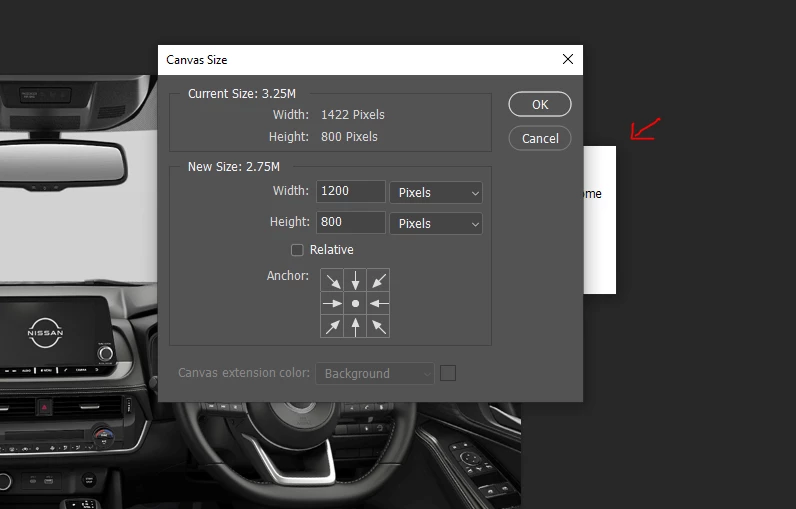The width and height of the screenshot is (796, 509).
Task: Open the Canvas extension color dropdown
Action: 375,374
